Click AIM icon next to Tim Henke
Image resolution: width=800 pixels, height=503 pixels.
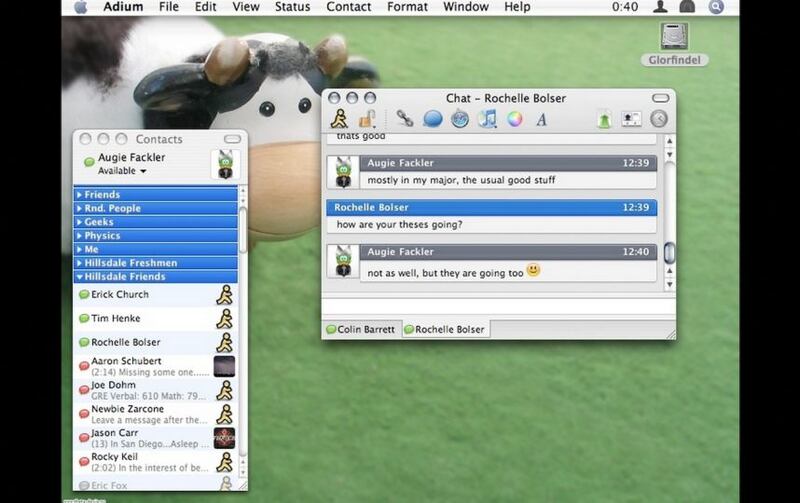(x=224, y=319)
